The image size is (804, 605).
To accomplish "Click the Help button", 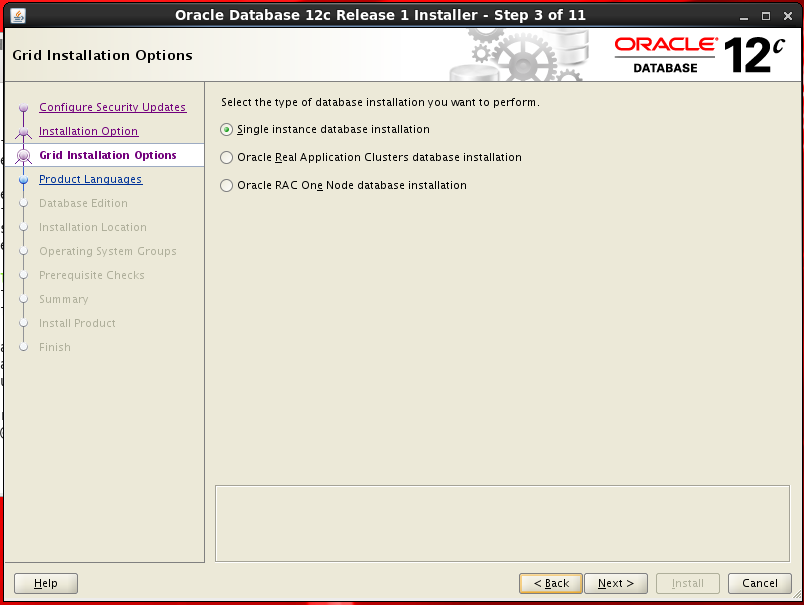I will point(46,583).
